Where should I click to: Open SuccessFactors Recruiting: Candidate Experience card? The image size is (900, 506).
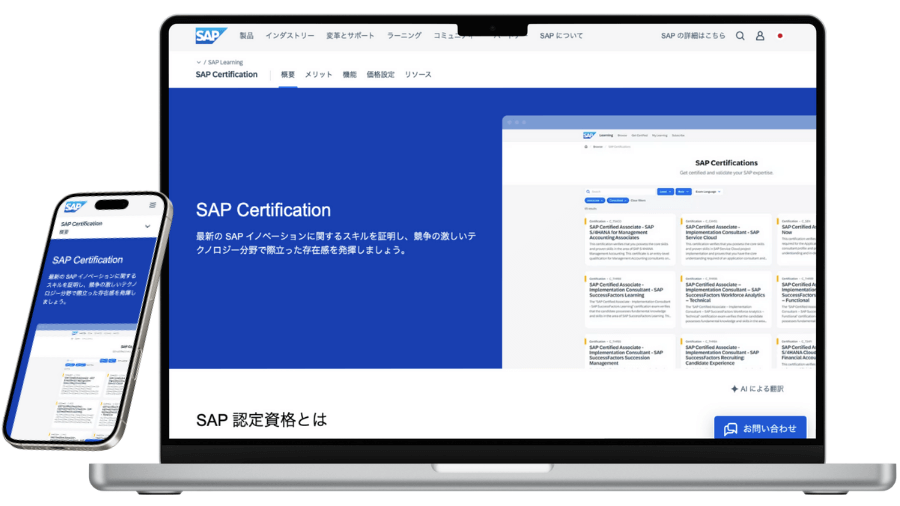(726, 352)
